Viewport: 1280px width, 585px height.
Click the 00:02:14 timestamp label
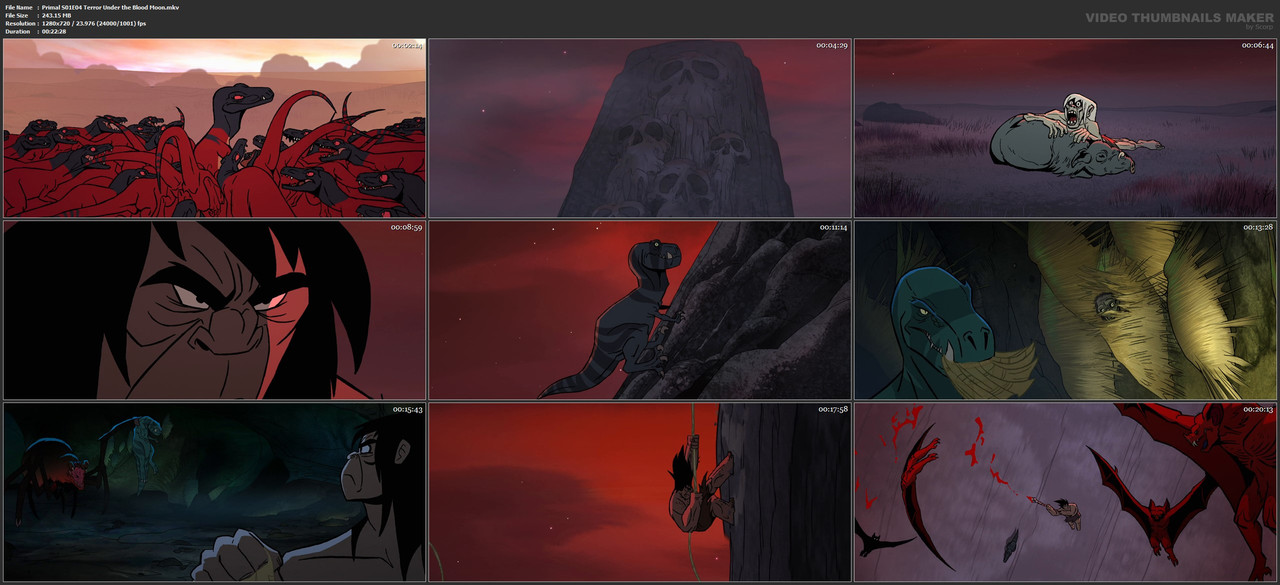click(x=407, y=45)
